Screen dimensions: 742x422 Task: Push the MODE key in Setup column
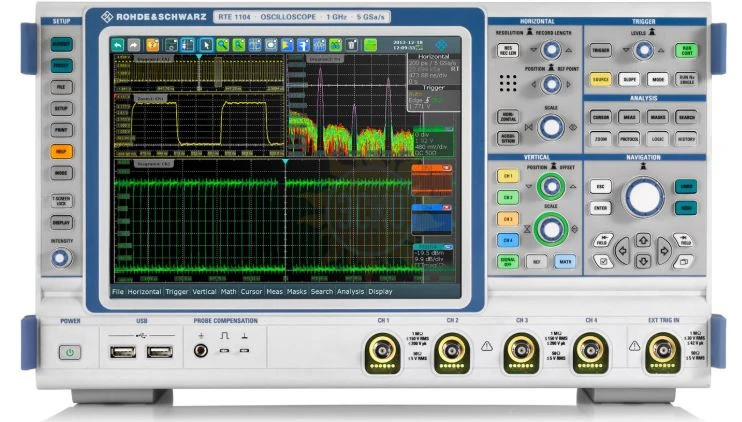coord(62,173)
